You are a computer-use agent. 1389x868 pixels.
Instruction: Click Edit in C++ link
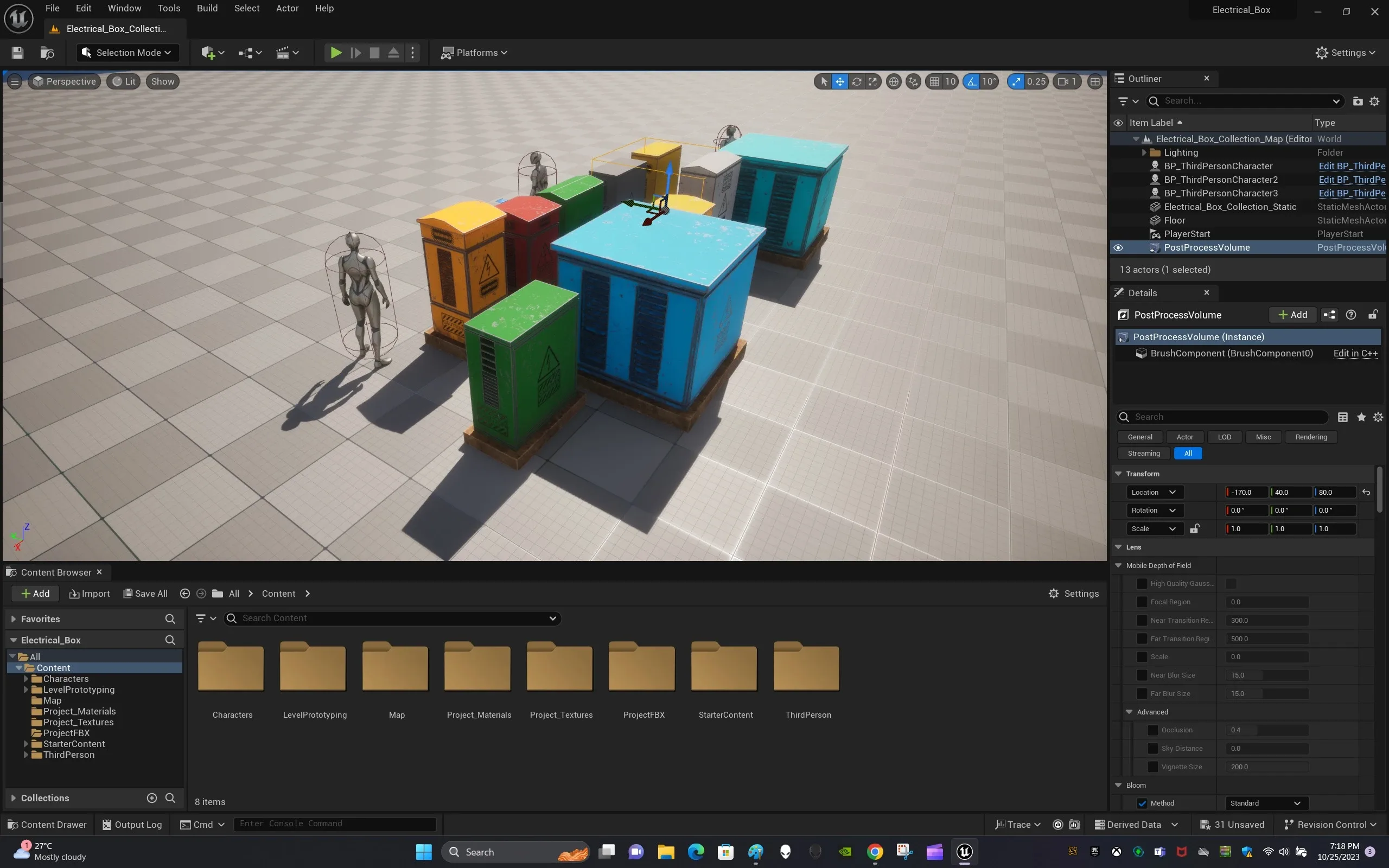coord(1355,353)
